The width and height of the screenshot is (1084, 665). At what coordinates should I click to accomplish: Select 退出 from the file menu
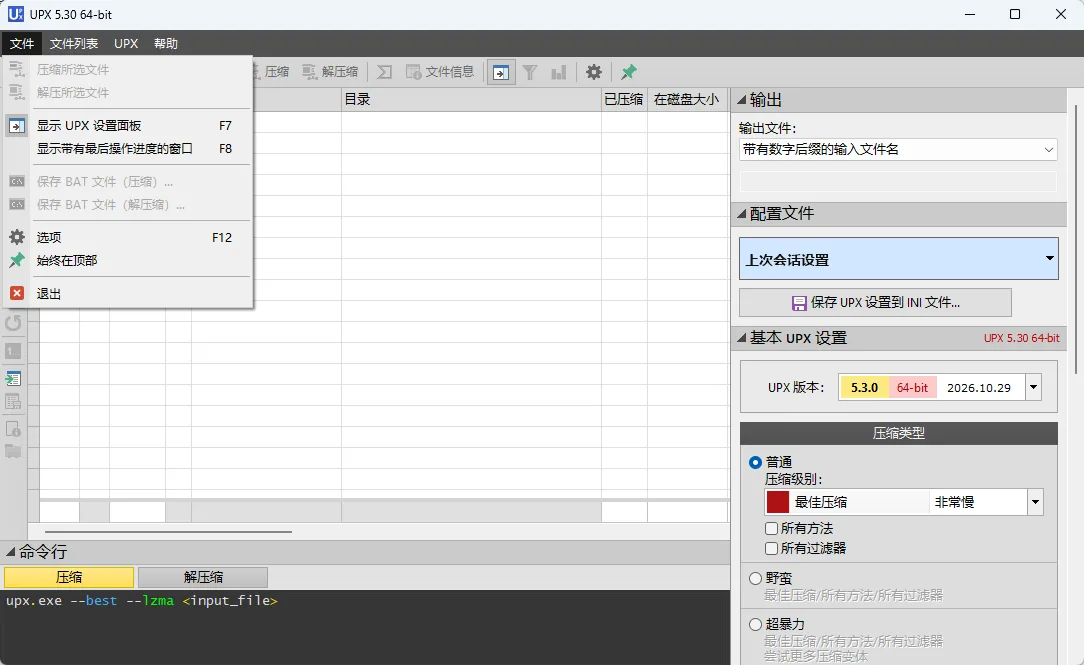point(129,294)
